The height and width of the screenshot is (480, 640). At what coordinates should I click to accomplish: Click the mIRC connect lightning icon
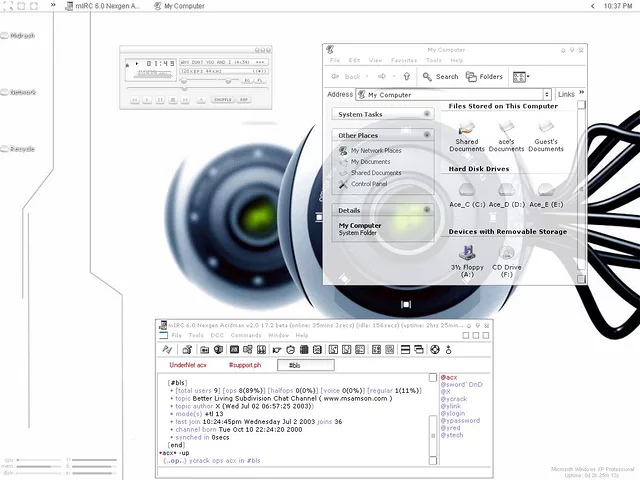pyautogui.click(x=166, y=349)
